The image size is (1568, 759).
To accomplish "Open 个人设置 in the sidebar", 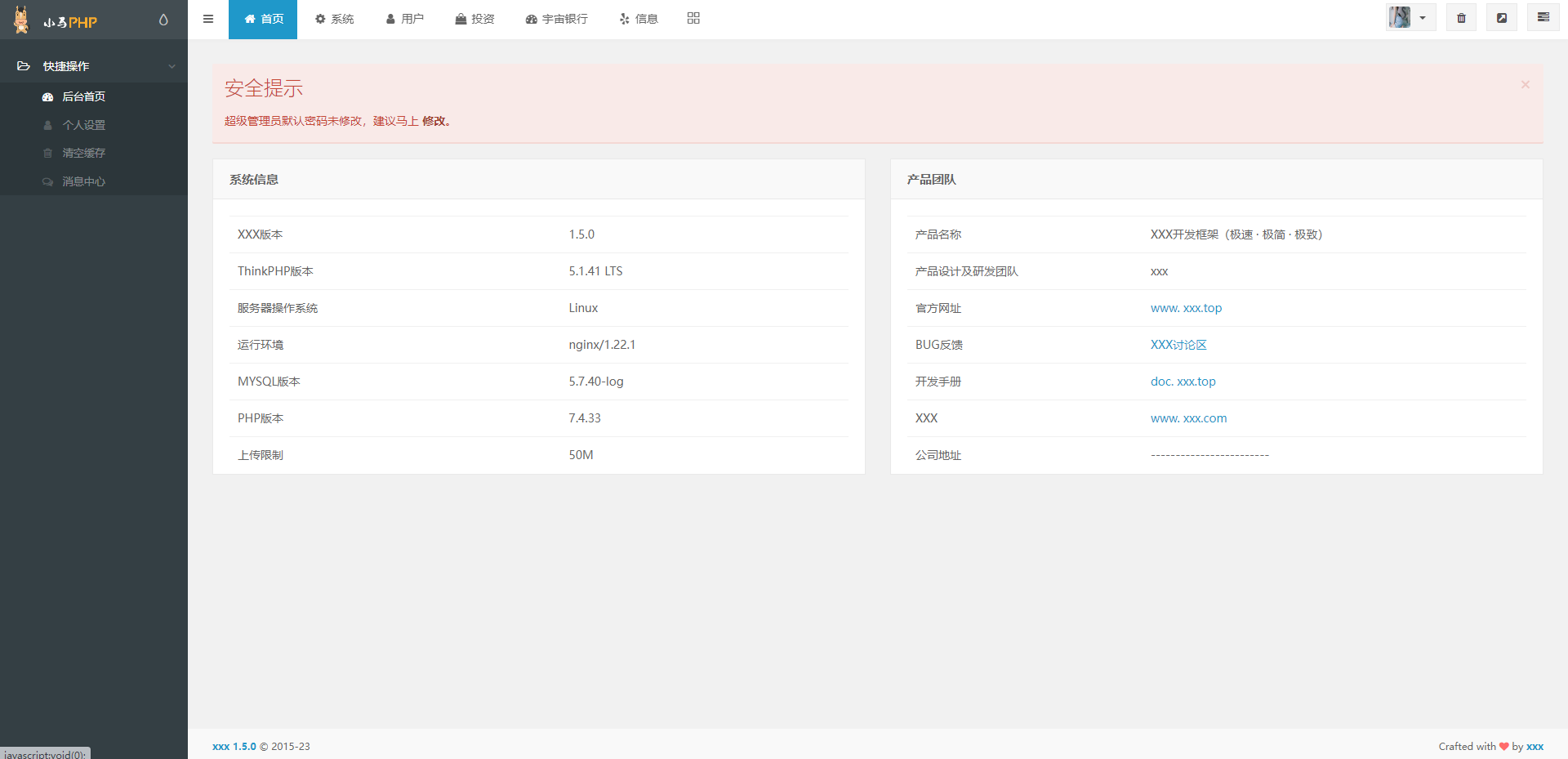I will [x=83, y=125].
